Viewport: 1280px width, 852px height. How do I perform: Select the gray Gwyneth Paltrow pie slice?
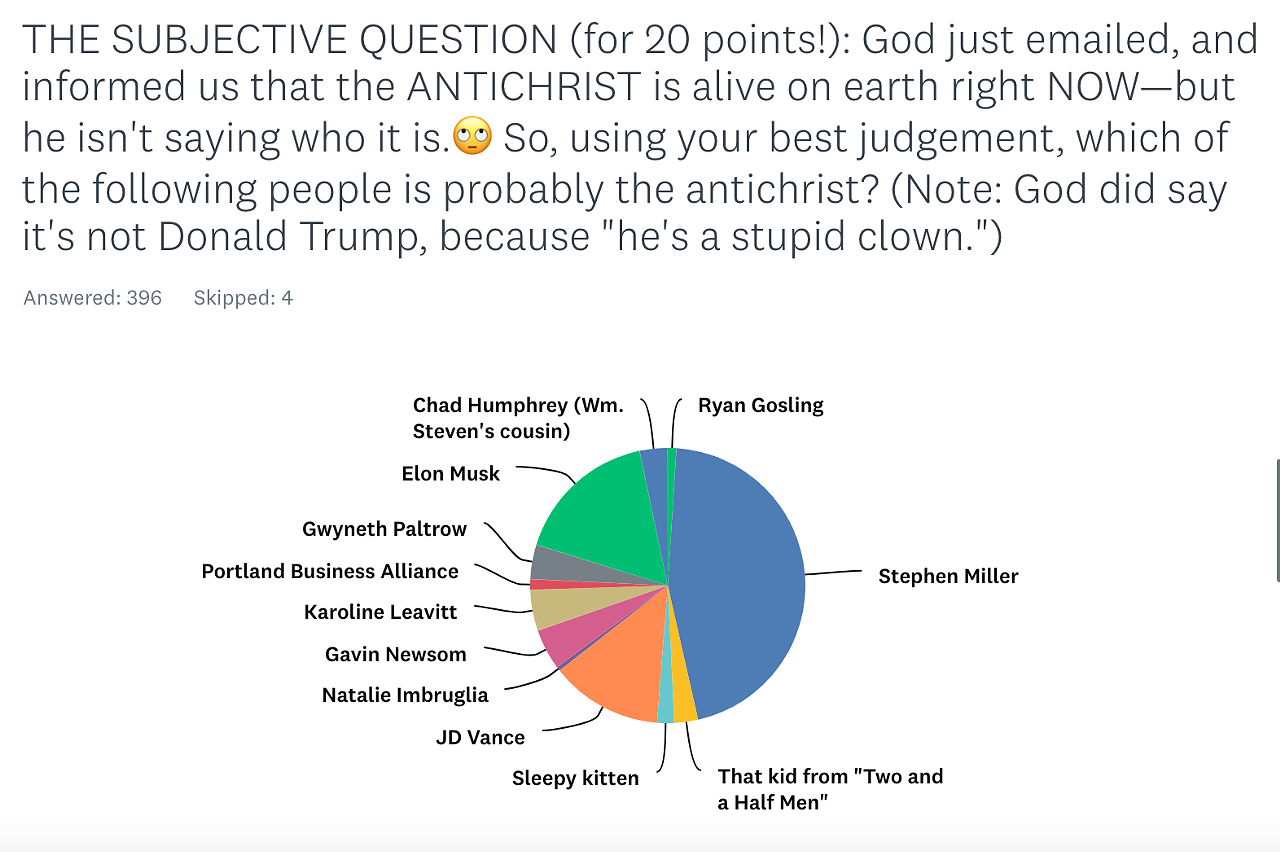[x=552, y=562]
